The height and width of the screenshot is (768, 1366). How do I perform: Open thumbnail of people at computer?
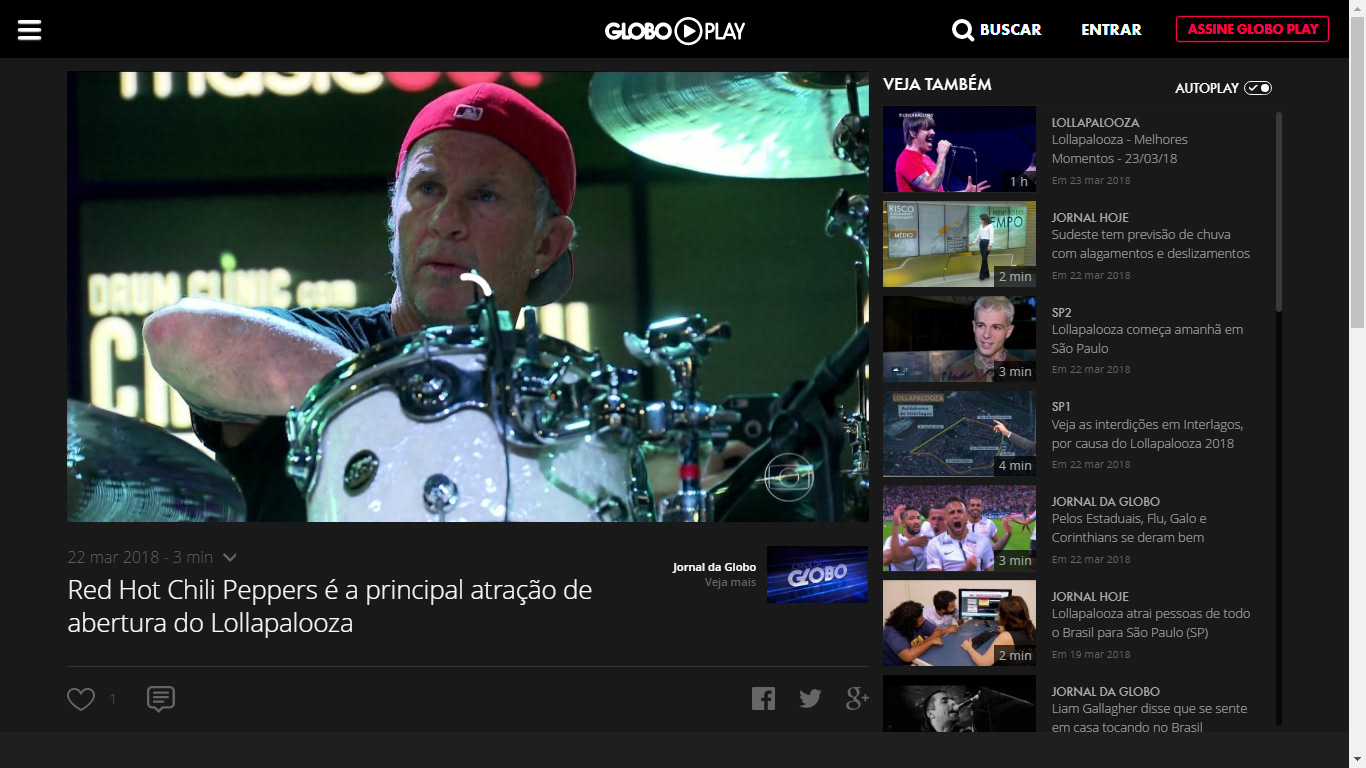click(959, 623)
